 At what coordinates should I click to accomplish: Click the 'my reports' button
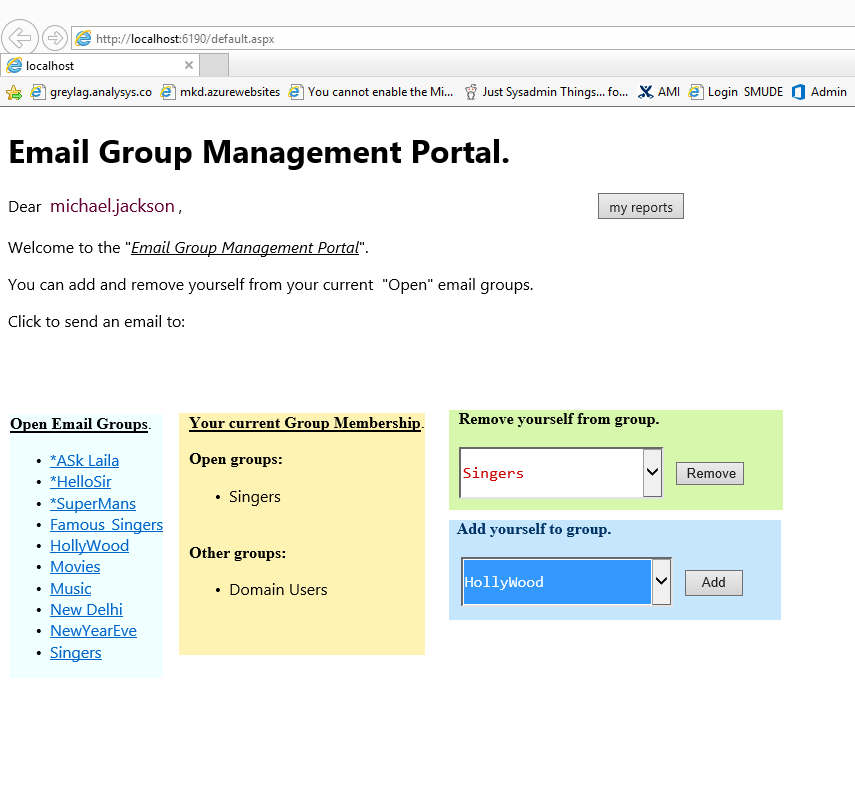(640, 206)
